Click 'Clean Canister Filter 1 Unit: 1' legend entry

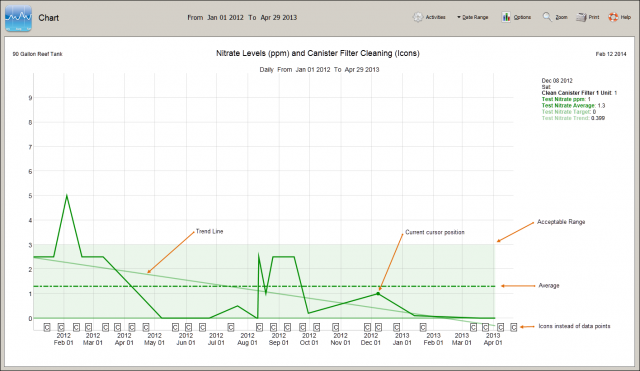579,93
